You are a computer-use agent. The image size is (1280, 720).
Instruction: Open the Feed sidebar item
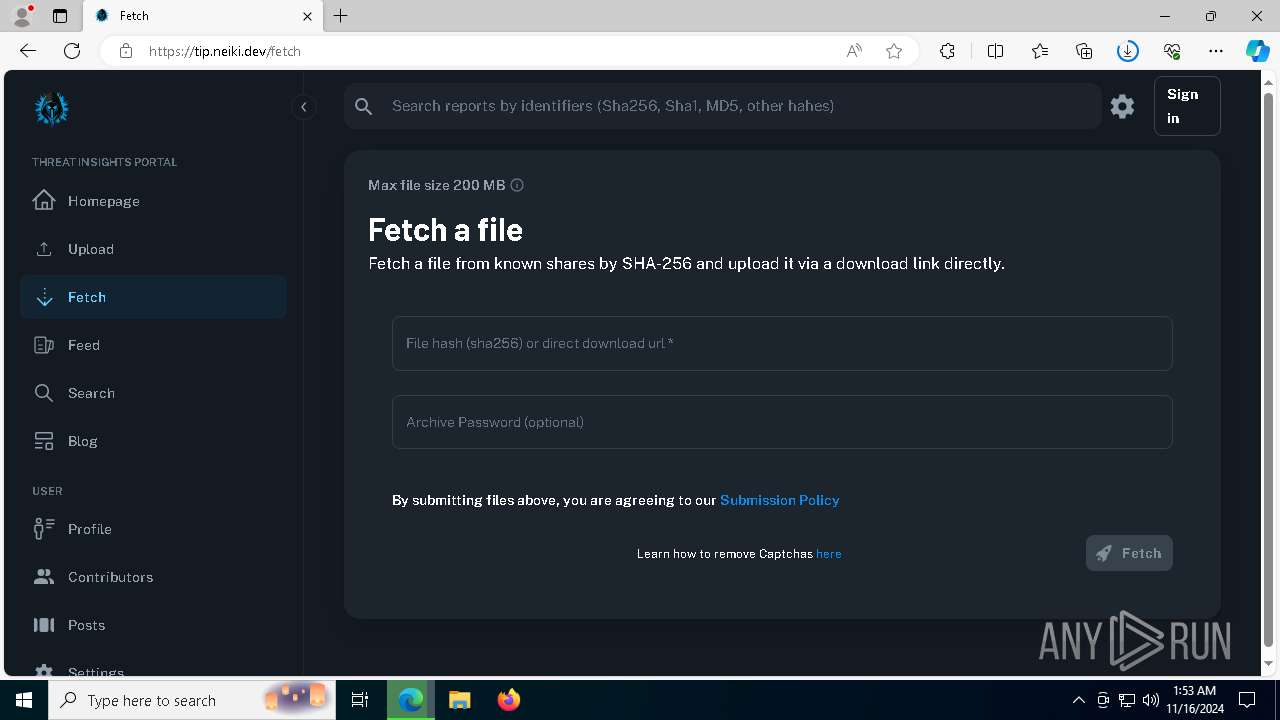[x=153, y=345]
